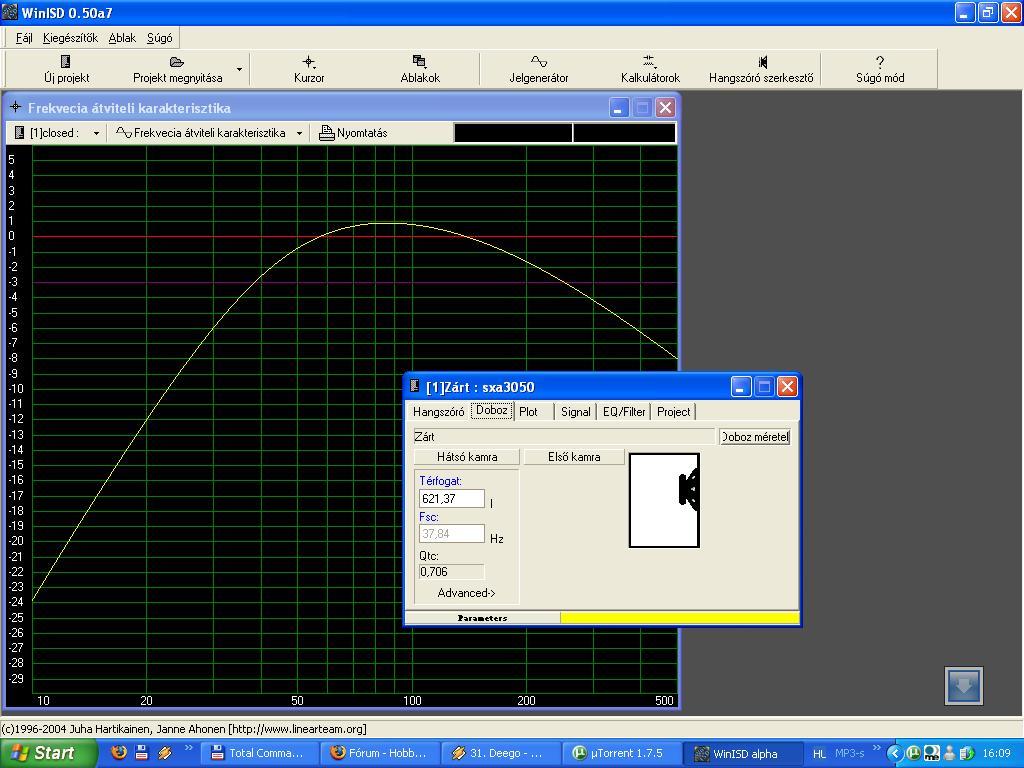Open the Ablakok windows tool
The width and height of the screenshot is (1024, 768).
pyautogui.click(x=419, y=69)
